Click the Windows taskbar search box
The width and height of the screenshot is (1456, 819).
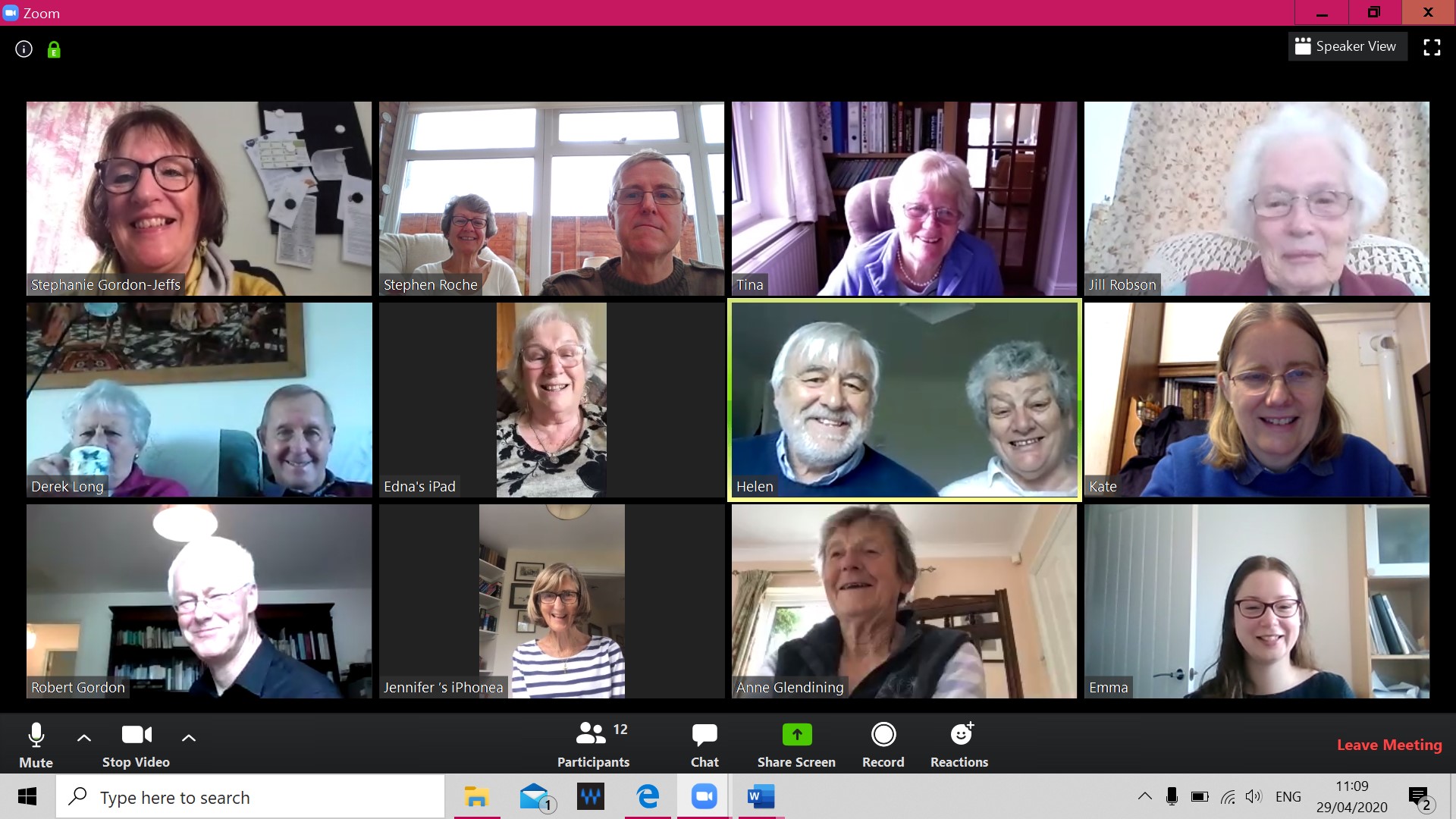tap(250, 797)
